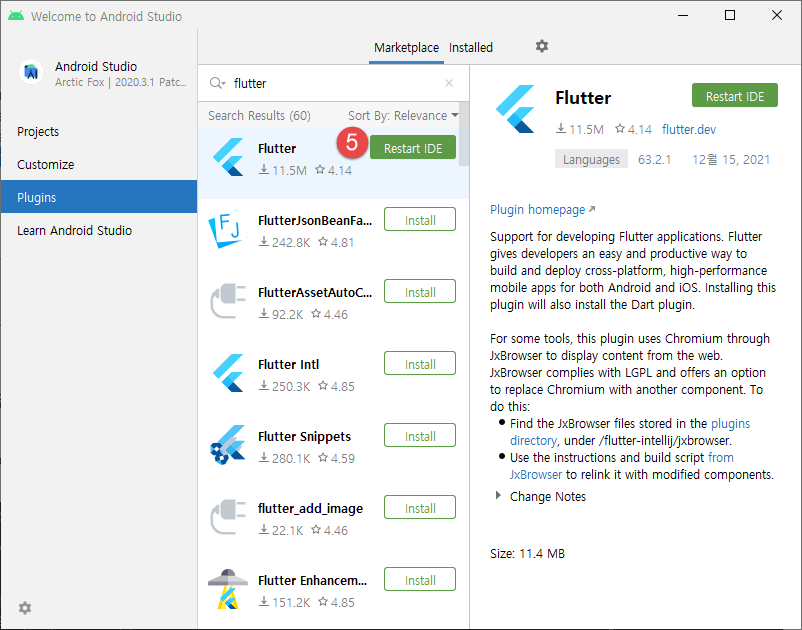802x630 pixels.
Task: Select the flutter_add_image plugin title
Action: 310,509
